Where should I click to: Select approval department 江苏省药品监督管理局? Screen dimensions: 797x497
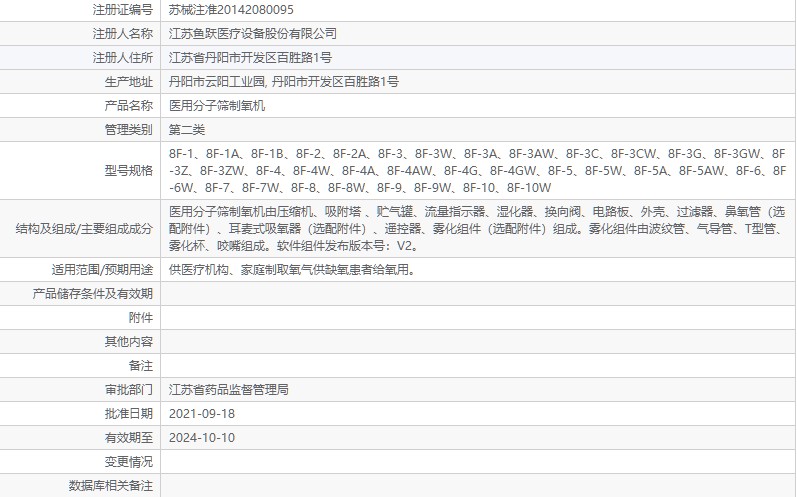coord(229,389)
